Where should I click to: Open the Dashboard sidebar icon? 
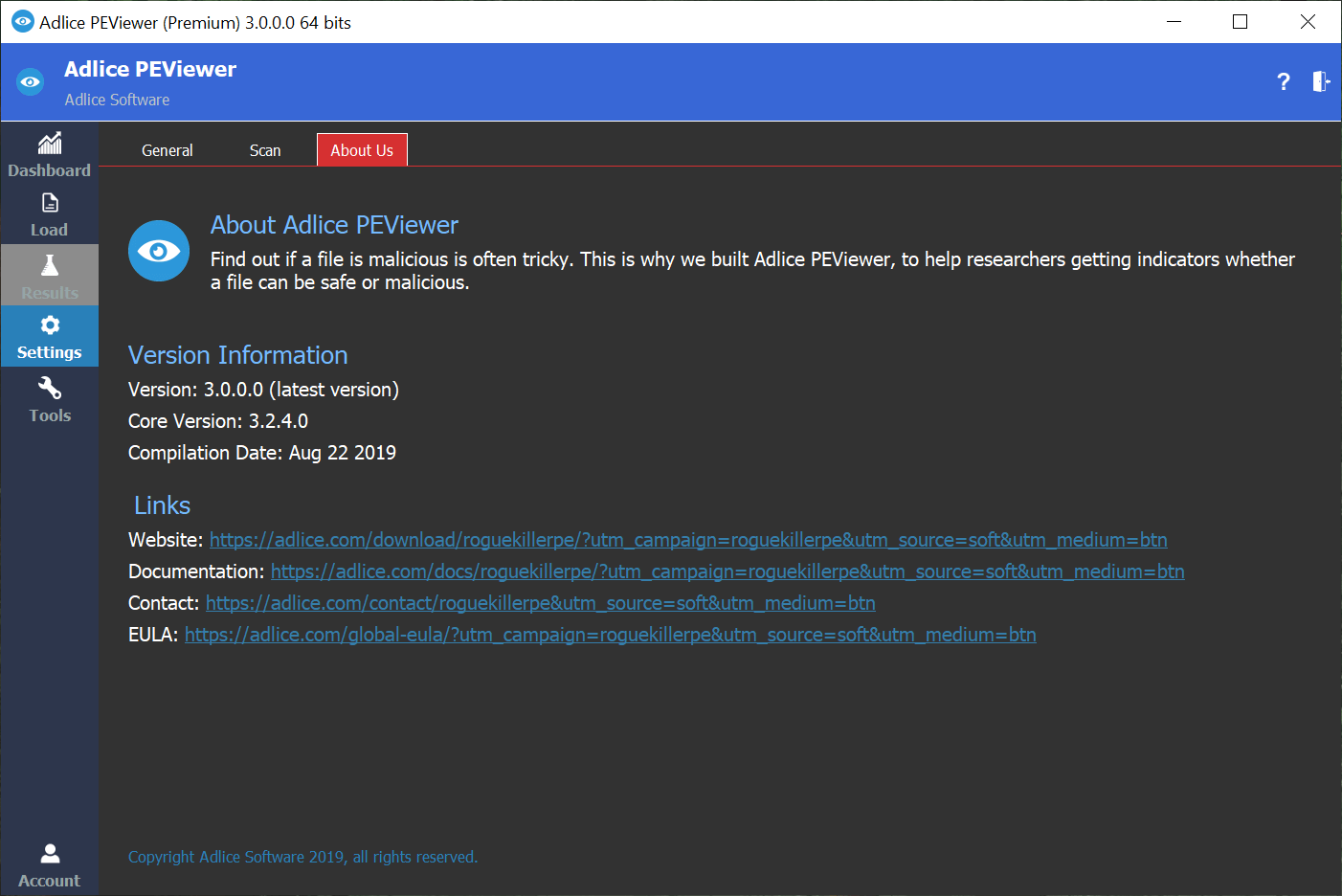tap(50, 145)
